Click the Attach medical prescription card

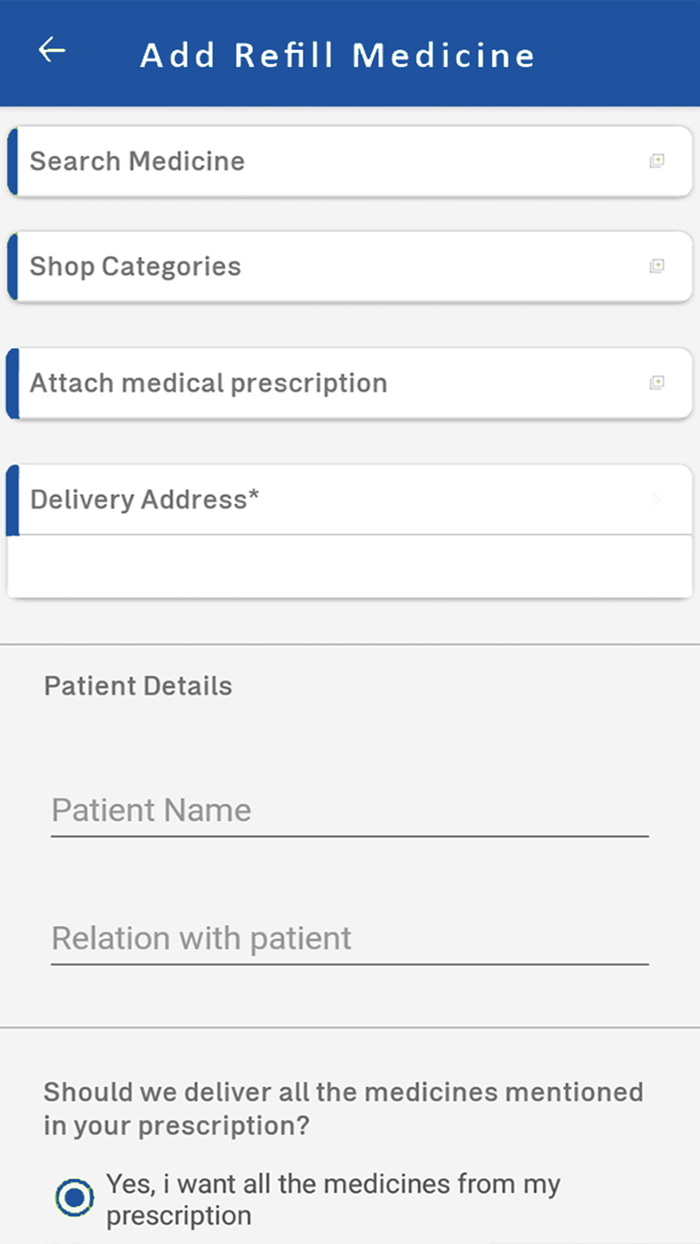point(350,382)
